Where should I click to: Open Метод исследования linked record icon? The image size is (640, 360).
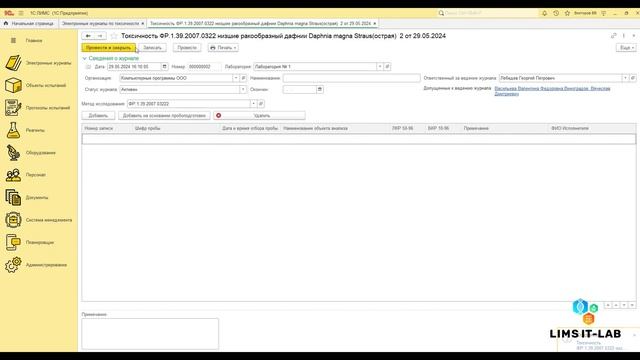(x=261, y=104)
